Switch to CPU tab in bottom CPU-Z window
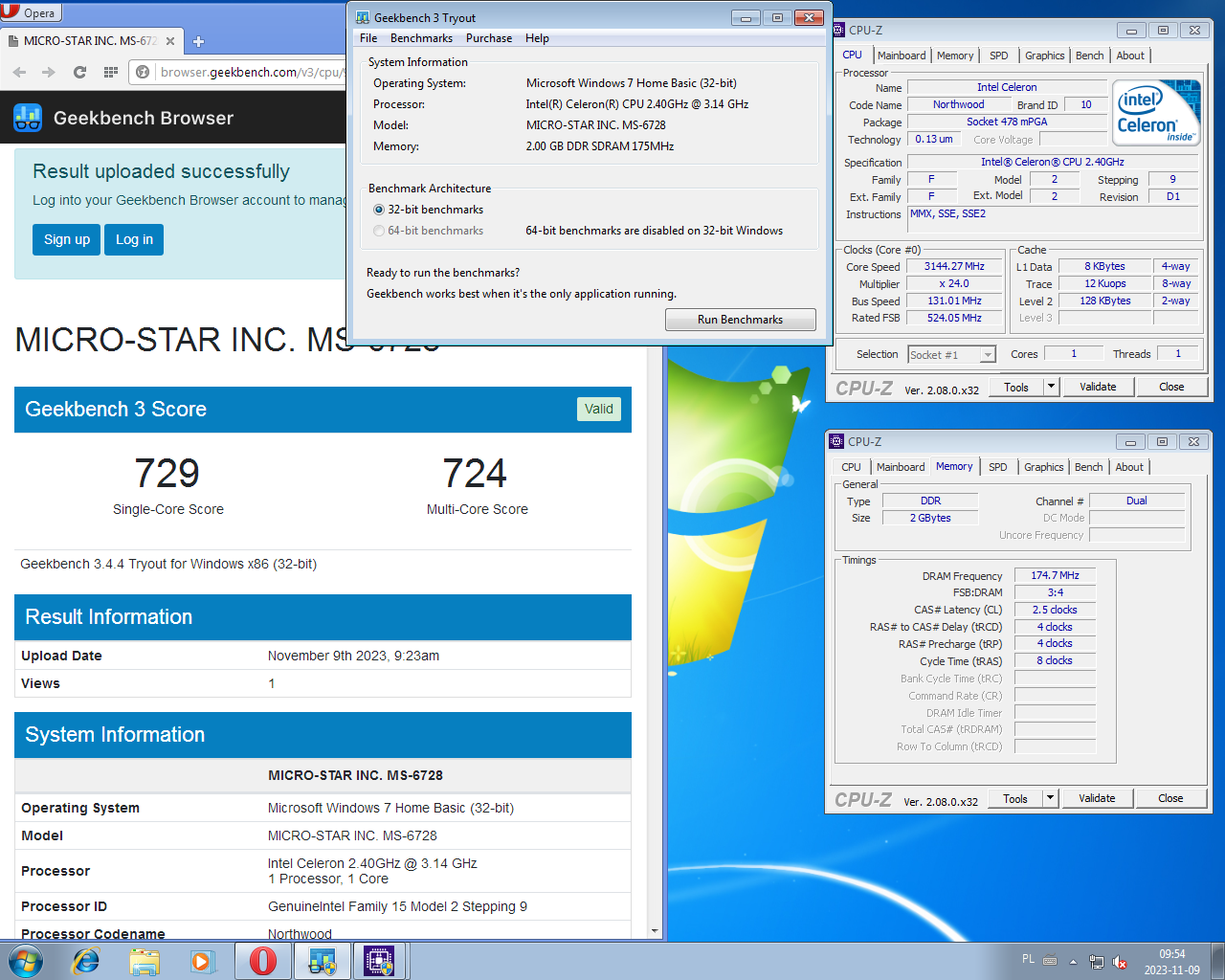 (851, 467)
